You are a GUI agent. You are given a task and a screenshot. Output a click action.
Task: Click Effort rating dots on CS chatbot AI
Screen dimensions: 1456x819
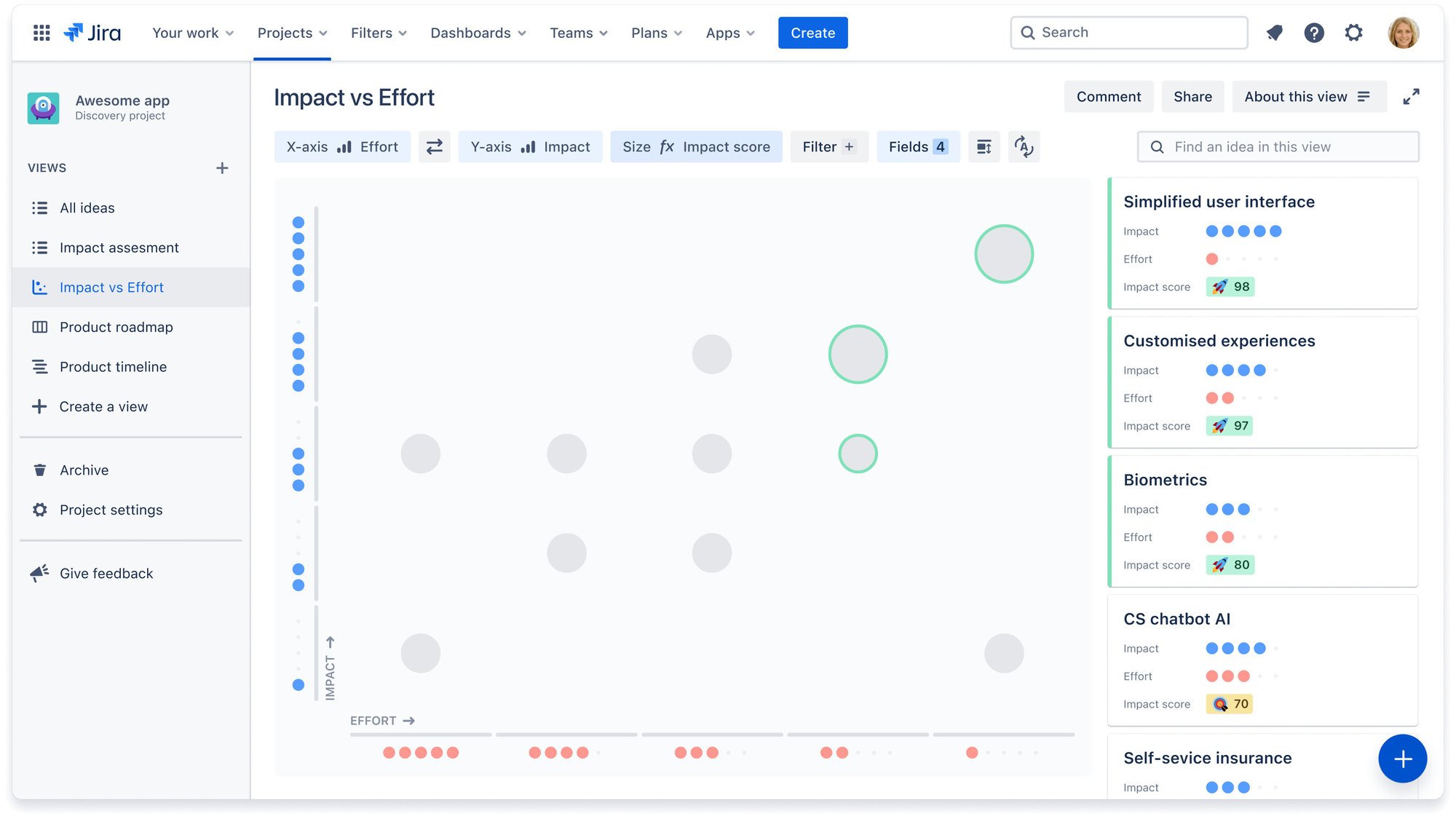[1243, 676]
